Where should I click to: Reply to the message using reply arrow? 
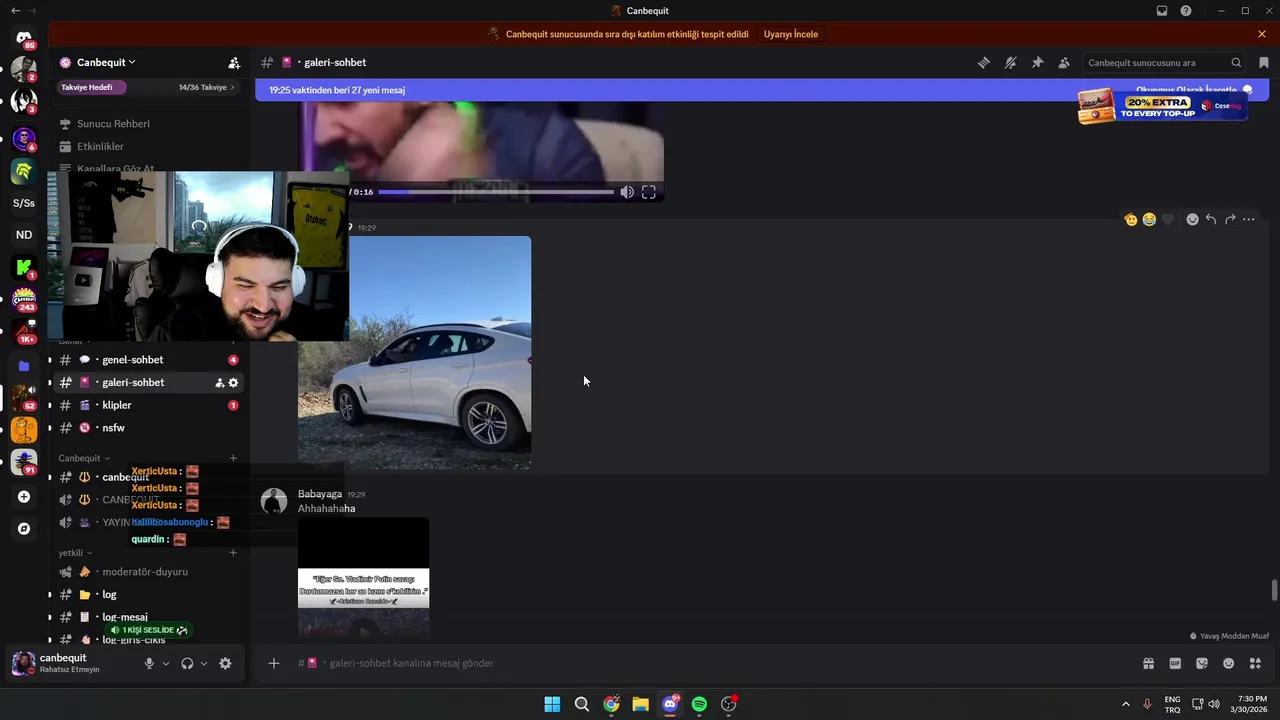coord(1211,220)
